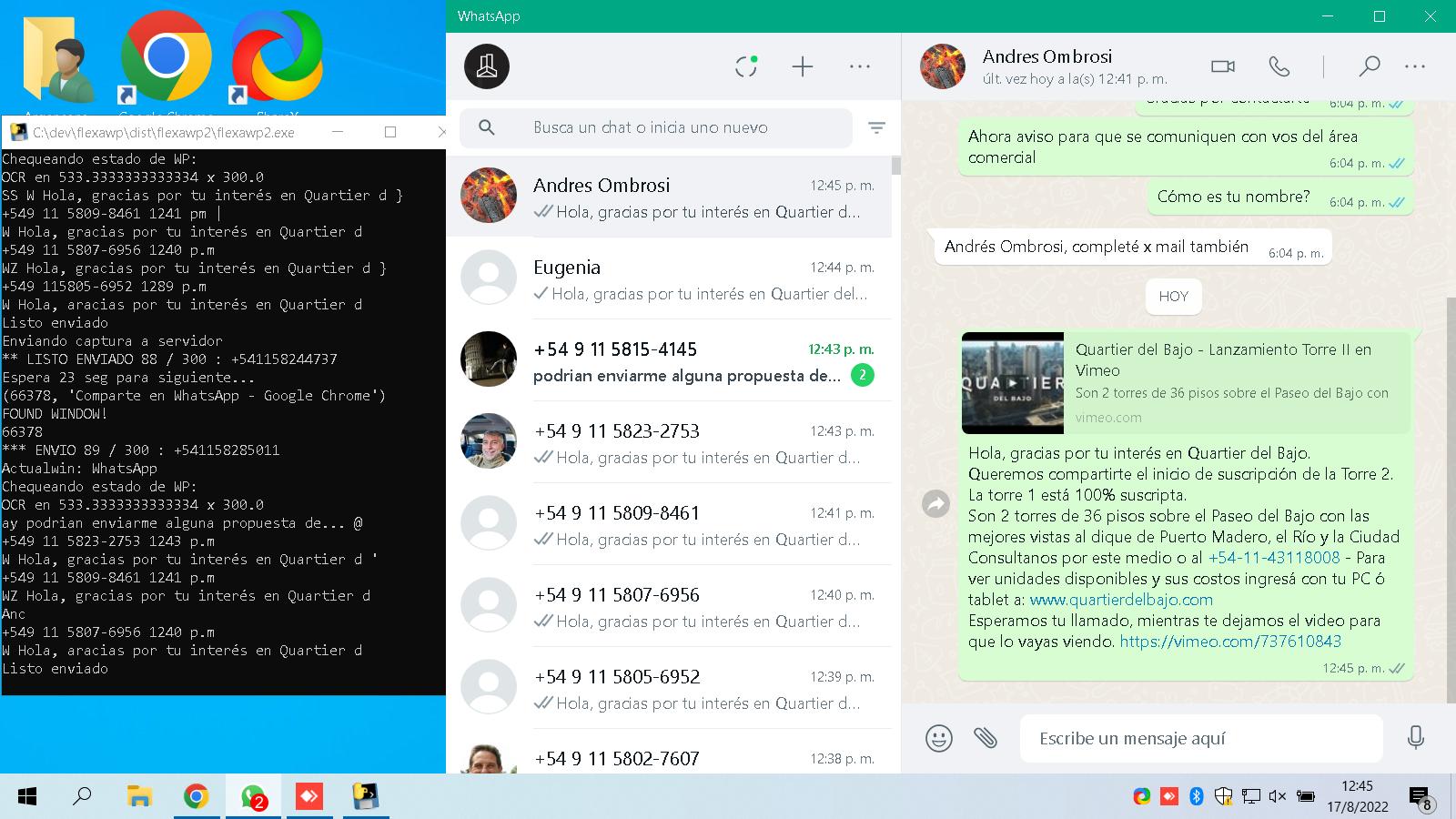Open chat +54 9 11 5807-6956
Screen dimensions: 1456x819
click(x=669, y=606)
